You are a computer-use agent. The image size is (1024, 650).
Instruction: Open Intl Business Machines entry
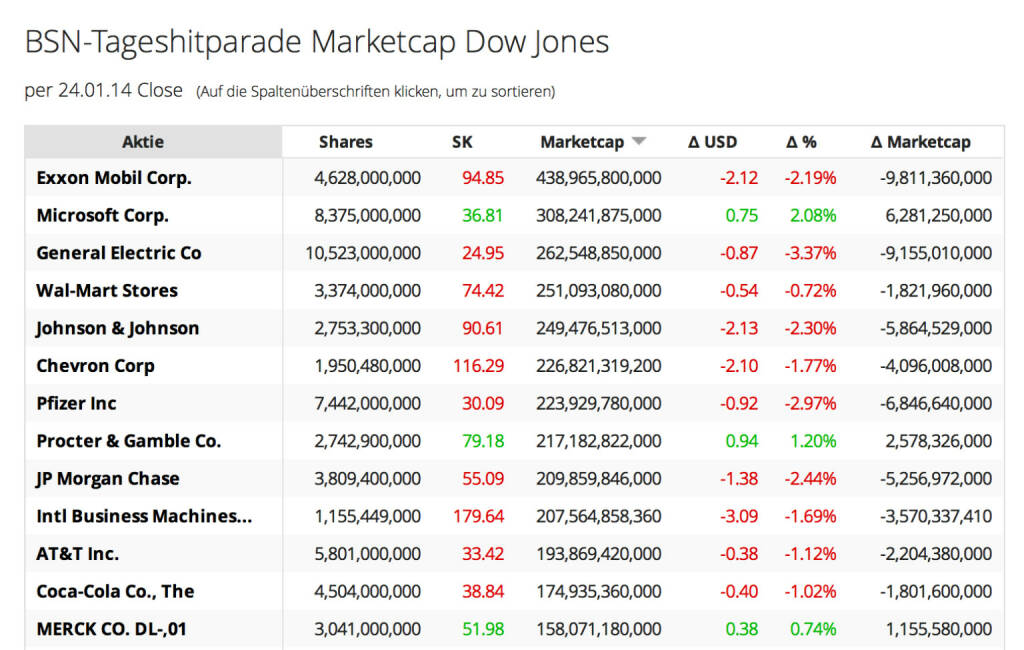tap(144, 516)
